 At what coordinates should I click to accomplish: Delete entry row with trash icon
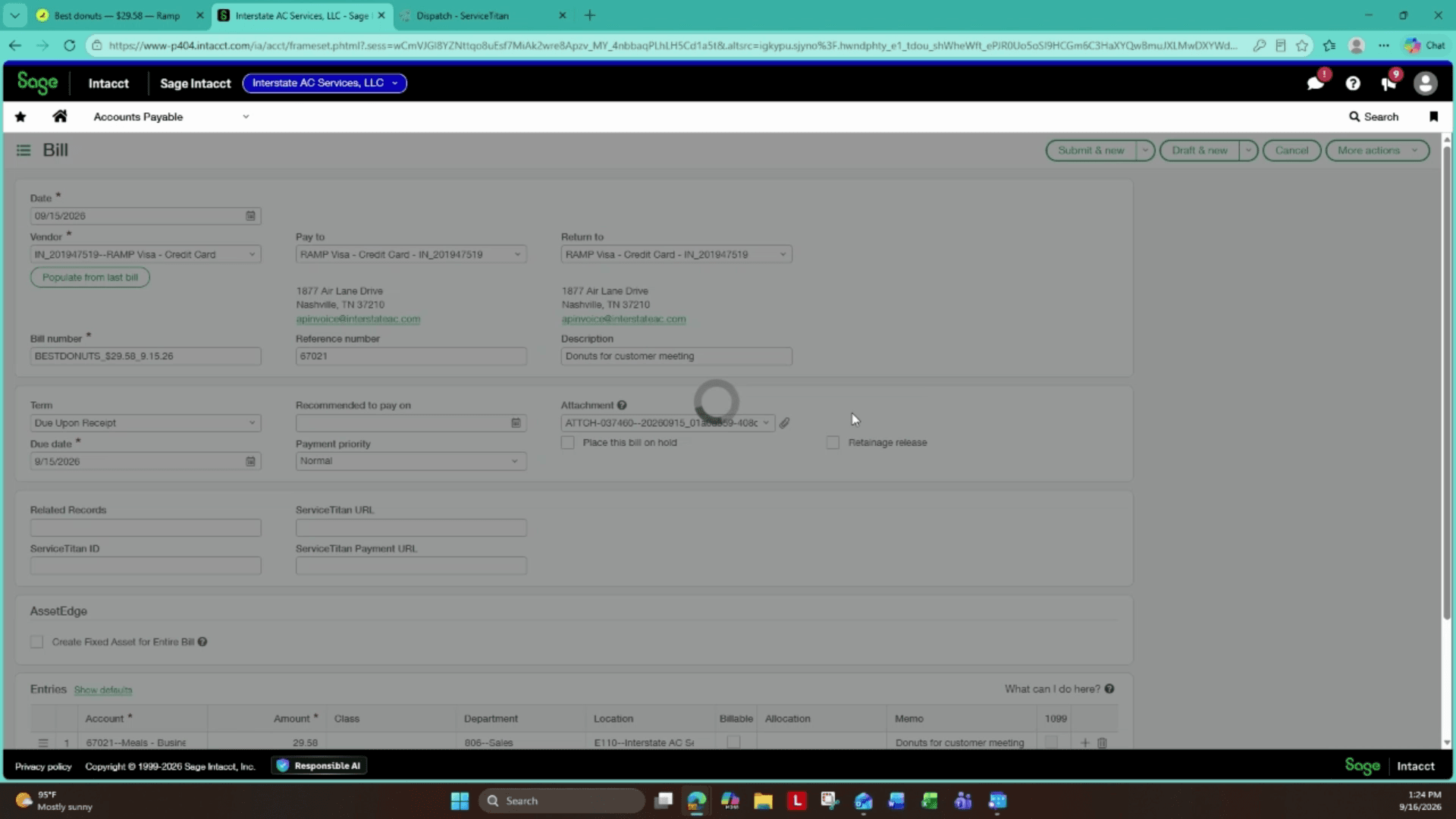[1103, 743]
